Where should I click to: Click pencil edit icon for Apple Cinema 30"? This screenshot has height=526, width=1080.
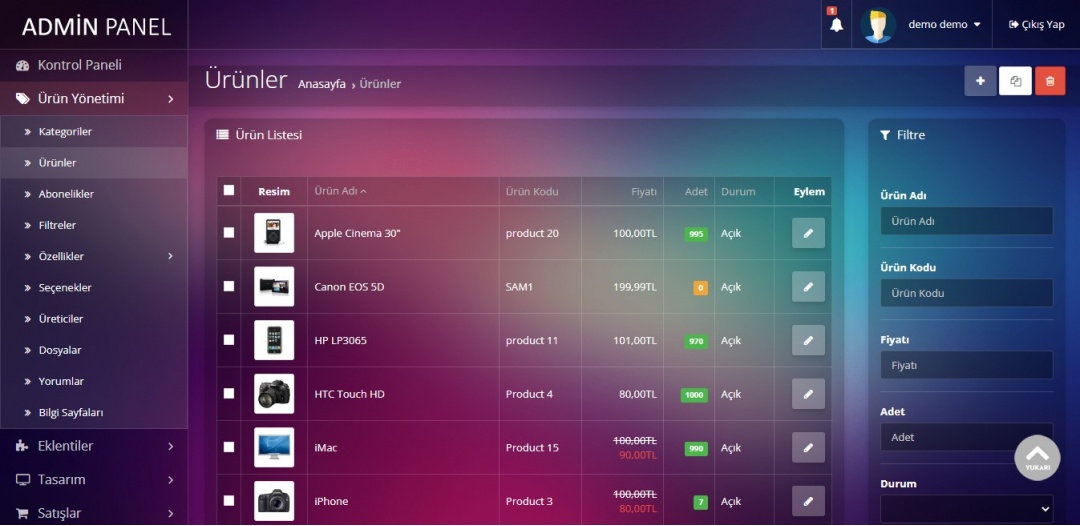tap(808, 233)
